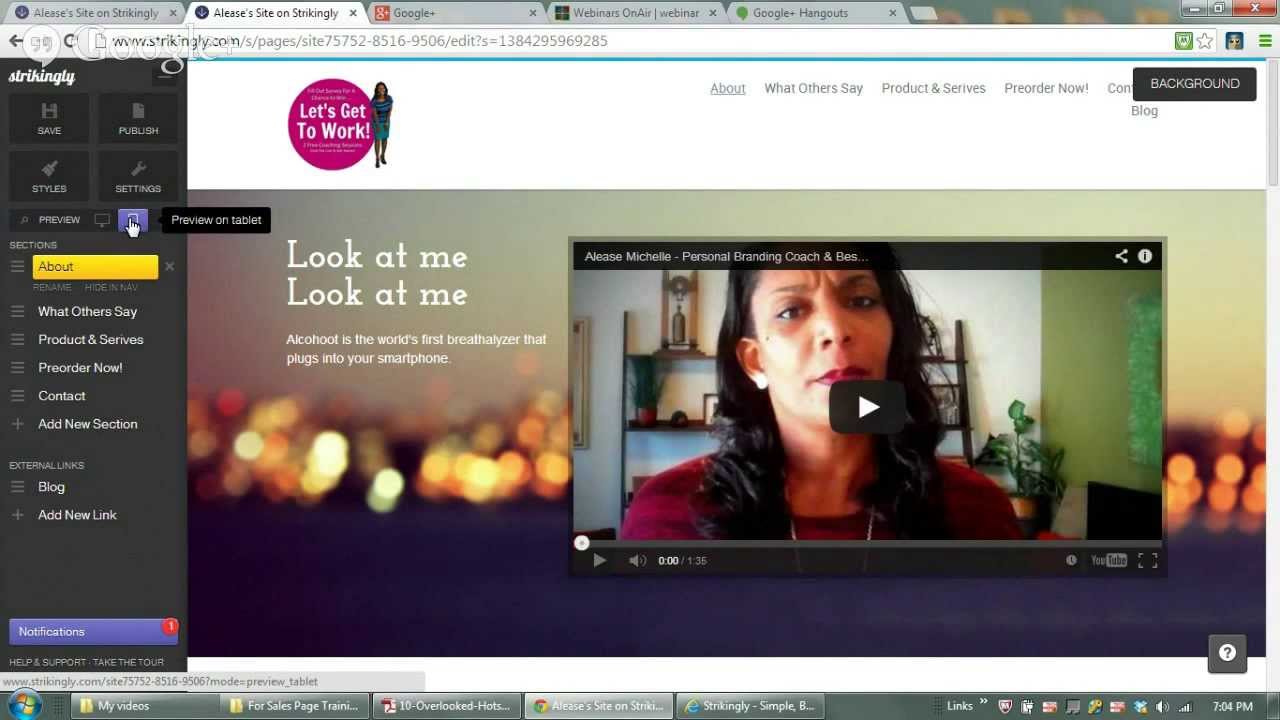Select Contact section in sidebar
Viewport: 1280px width, 720px height.
(62, 396)
